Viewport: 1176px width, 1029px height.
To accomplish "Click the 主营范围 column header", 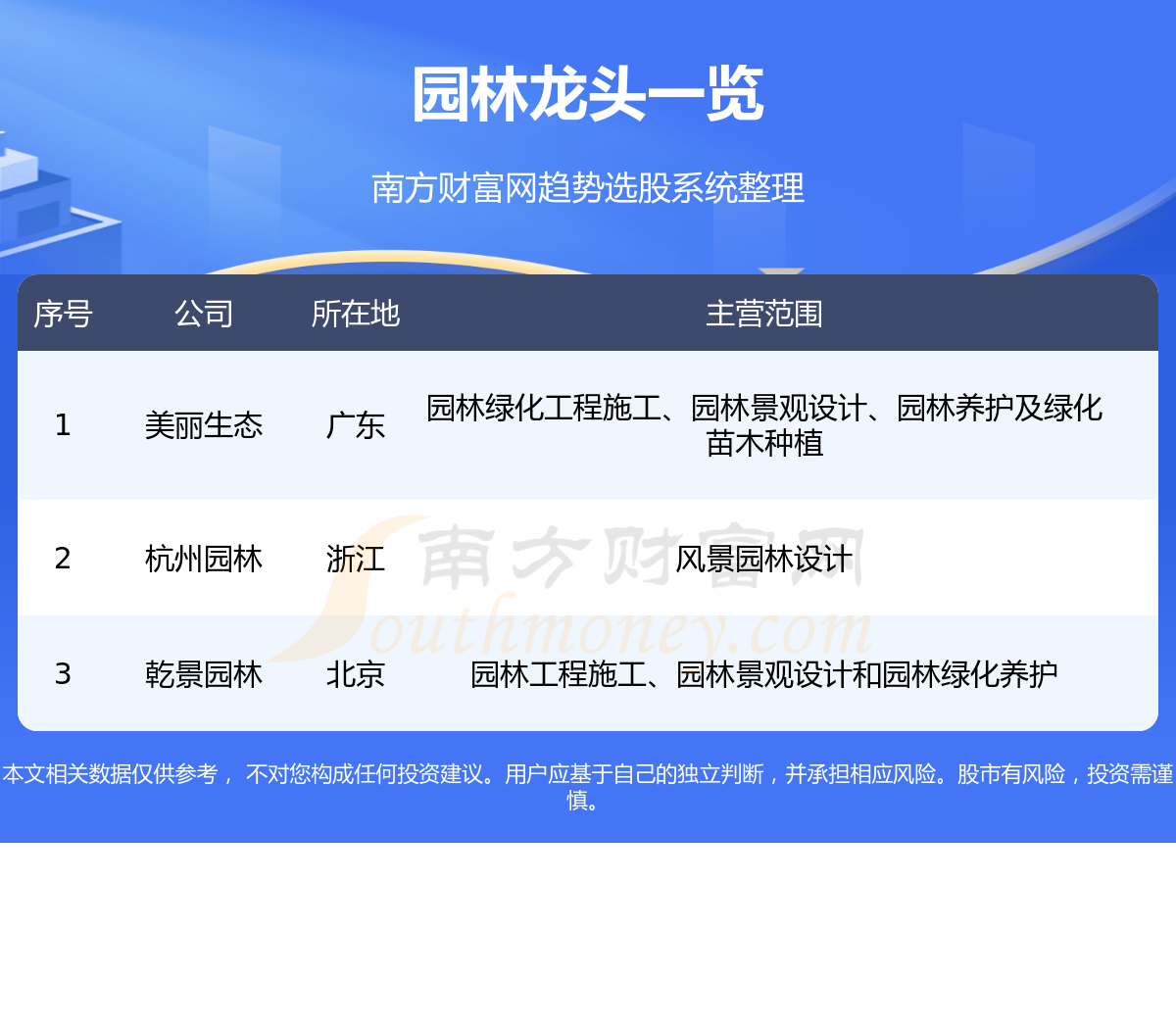I will pos(764,314).
